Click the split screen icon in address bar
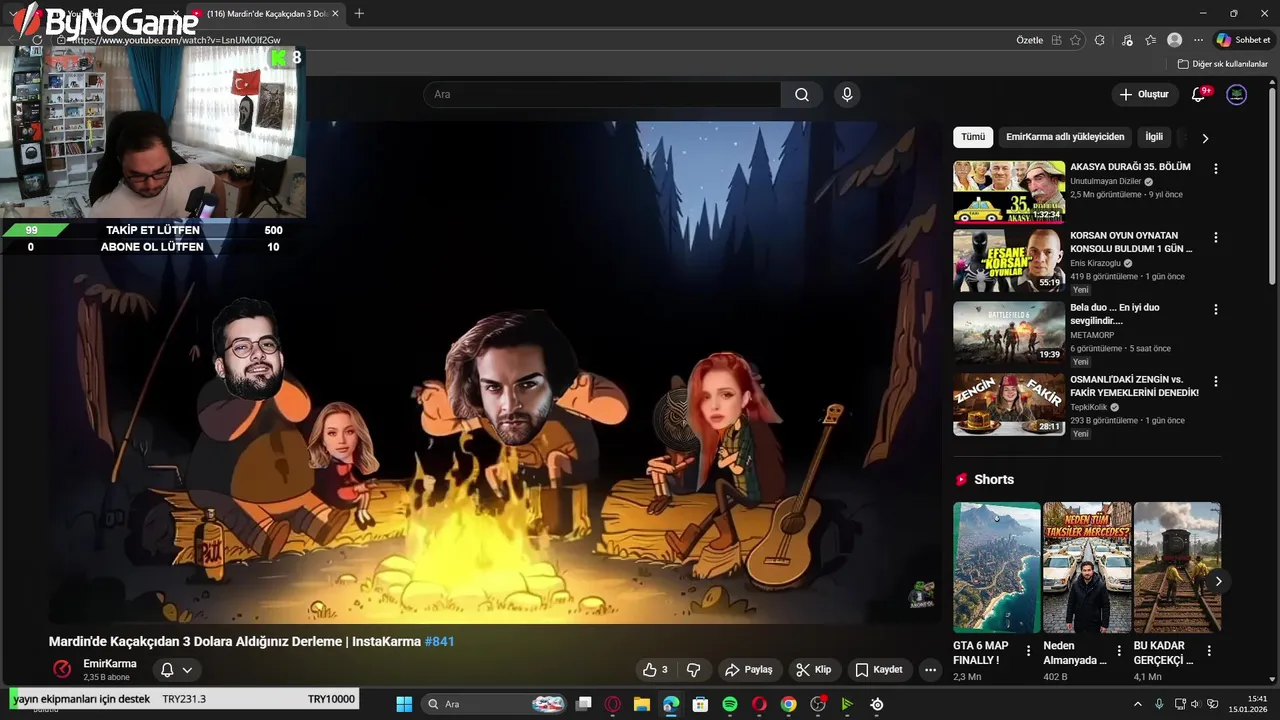Screen dimensions: 1280x720 click(x=1056, y=40)
